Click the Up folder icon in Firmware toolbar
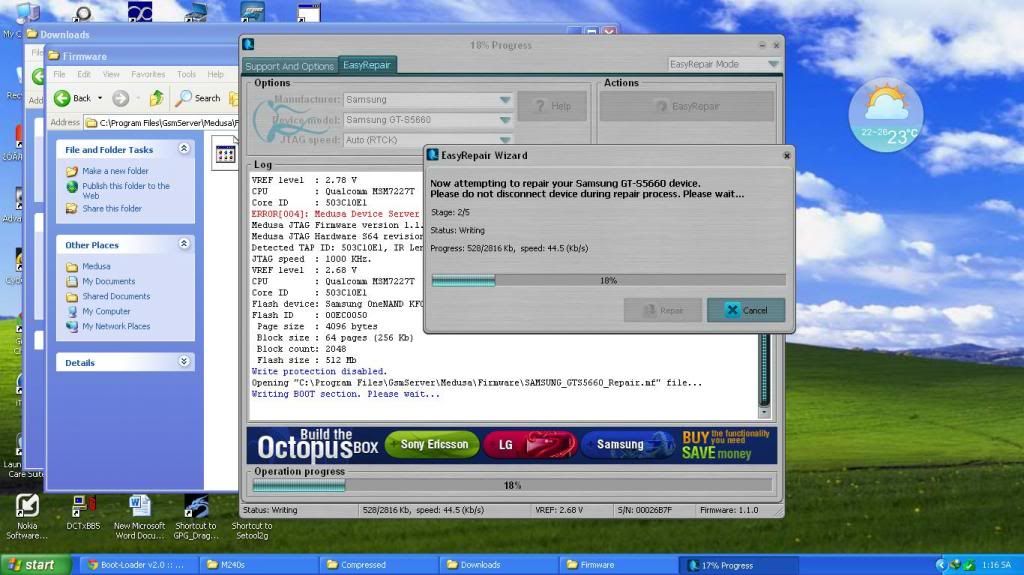 tap(156, 98)
